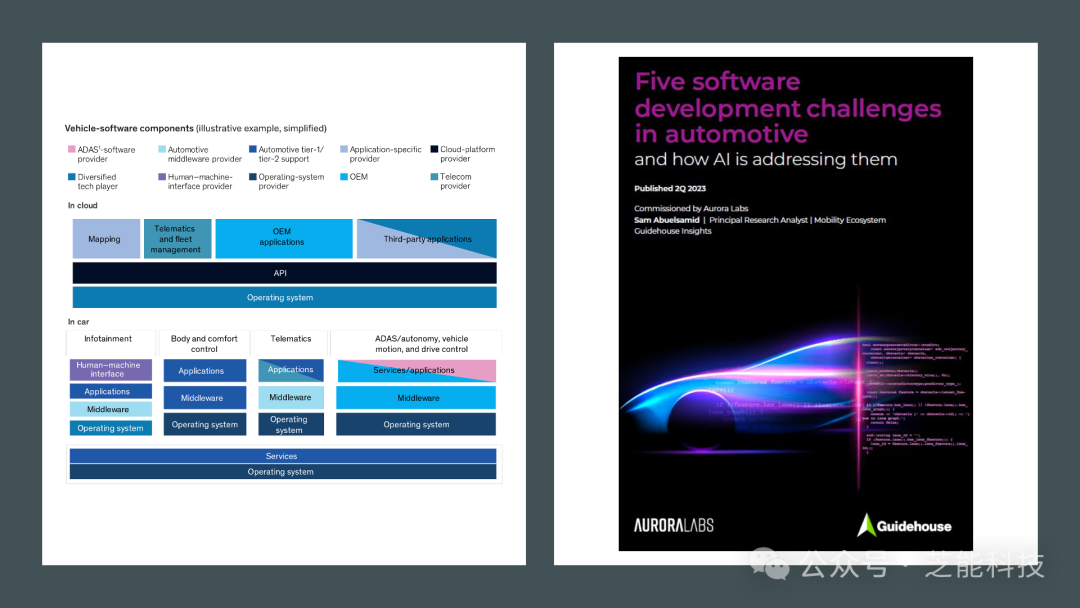This screenshot has width=1080, height=608.
Task: Click the Telecom provider legend swatch
Action: 435,177
